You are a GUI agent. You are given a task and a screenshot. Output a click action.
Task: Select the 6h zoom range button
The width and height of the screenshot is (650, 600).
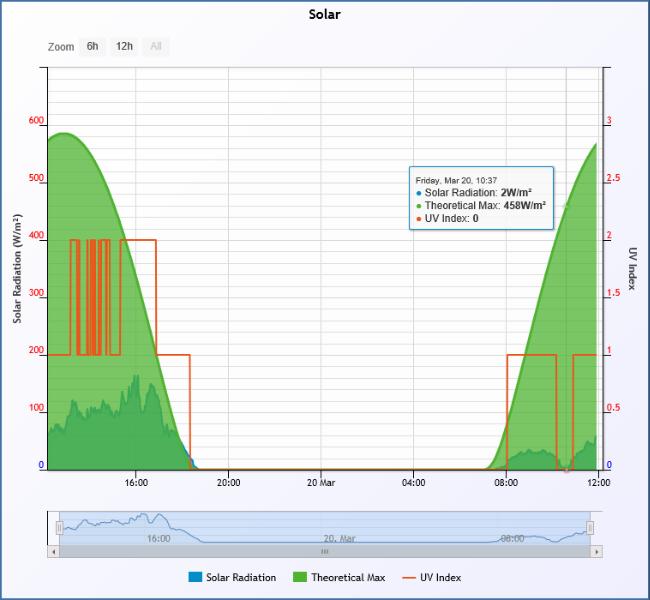[x=92, y=46]
